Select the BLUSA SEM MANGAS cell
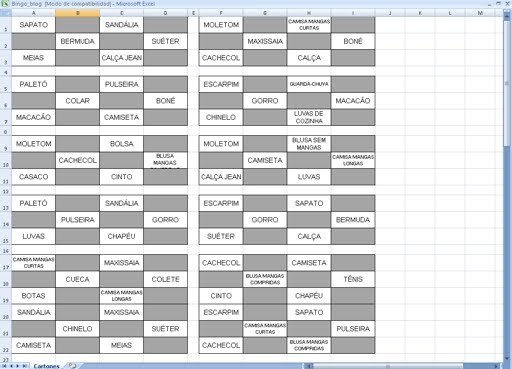Image resolution: width=512 pixels, height=369 pixels. click(x=309, y=144)
